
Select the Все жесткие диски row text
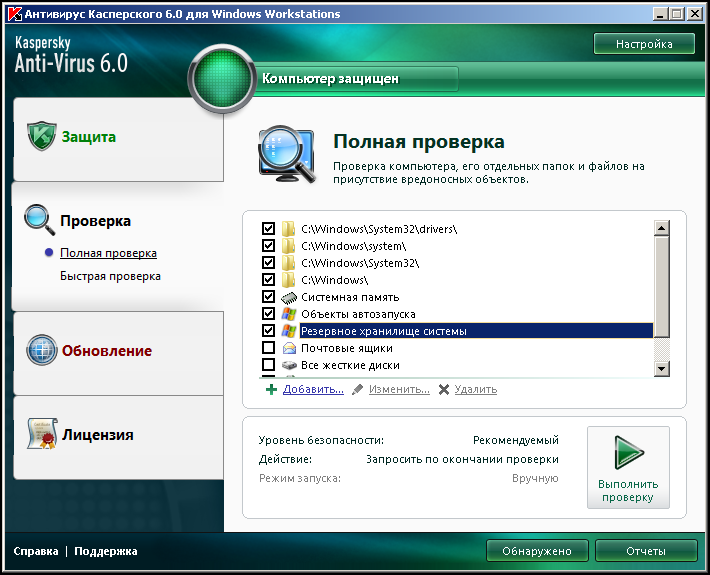coord(350,365)
